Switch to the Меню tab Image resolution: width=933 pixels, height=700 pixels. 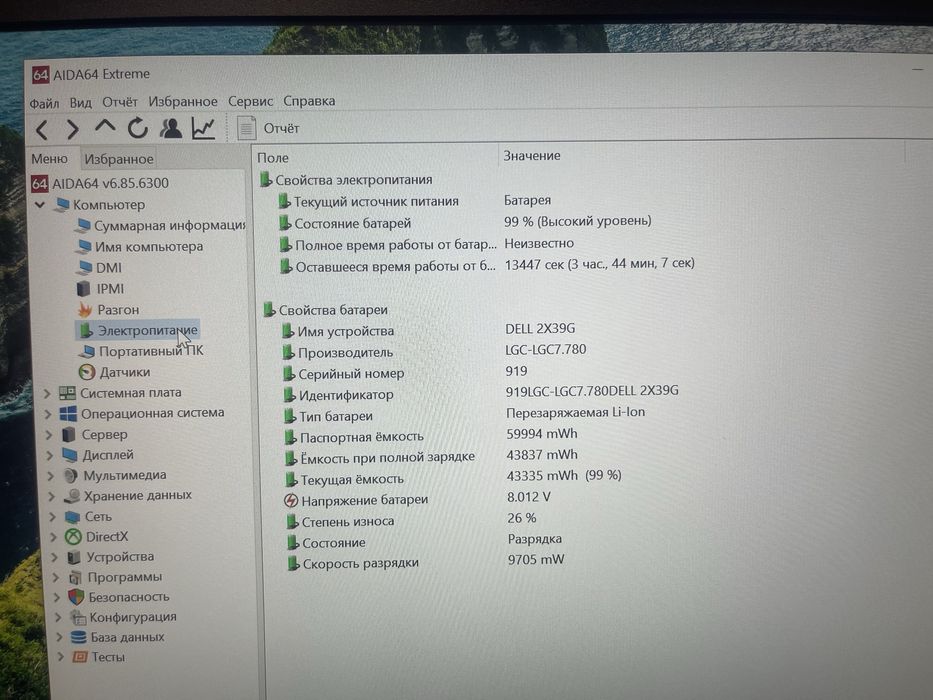coord(49,159)
